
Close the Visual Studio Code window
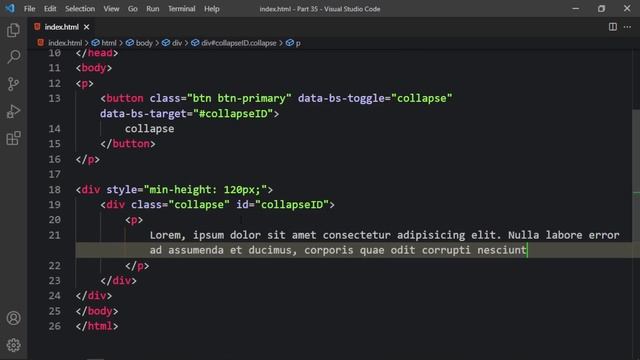coord(627,8)
